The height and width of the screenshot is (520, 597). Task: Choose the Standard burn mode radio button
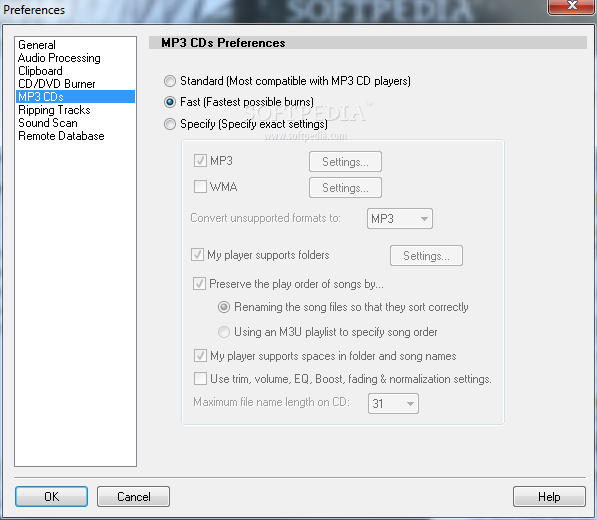pyautogui.click(x=170, y=81)
